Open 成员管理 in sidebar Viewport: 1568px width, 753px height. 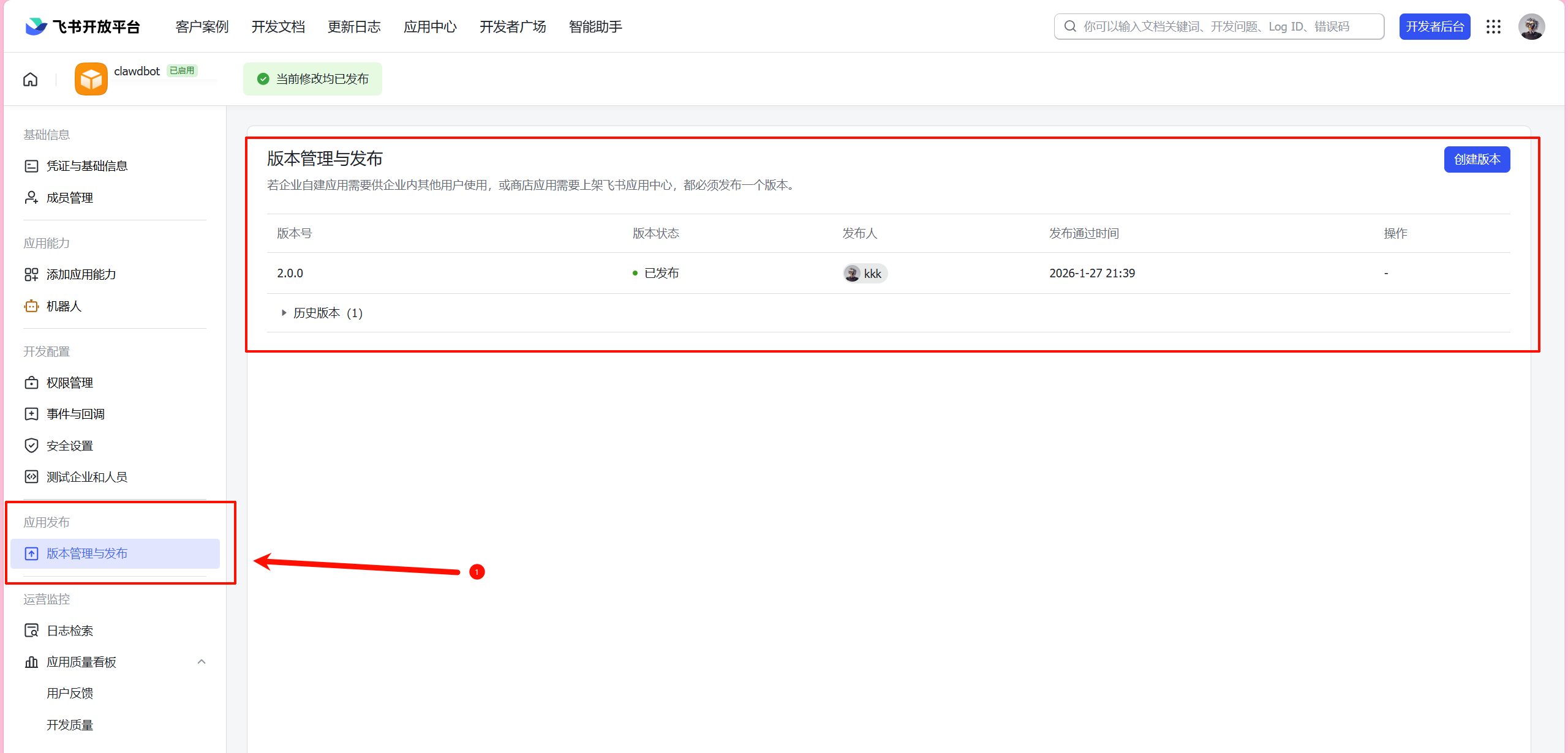(69, 197)
